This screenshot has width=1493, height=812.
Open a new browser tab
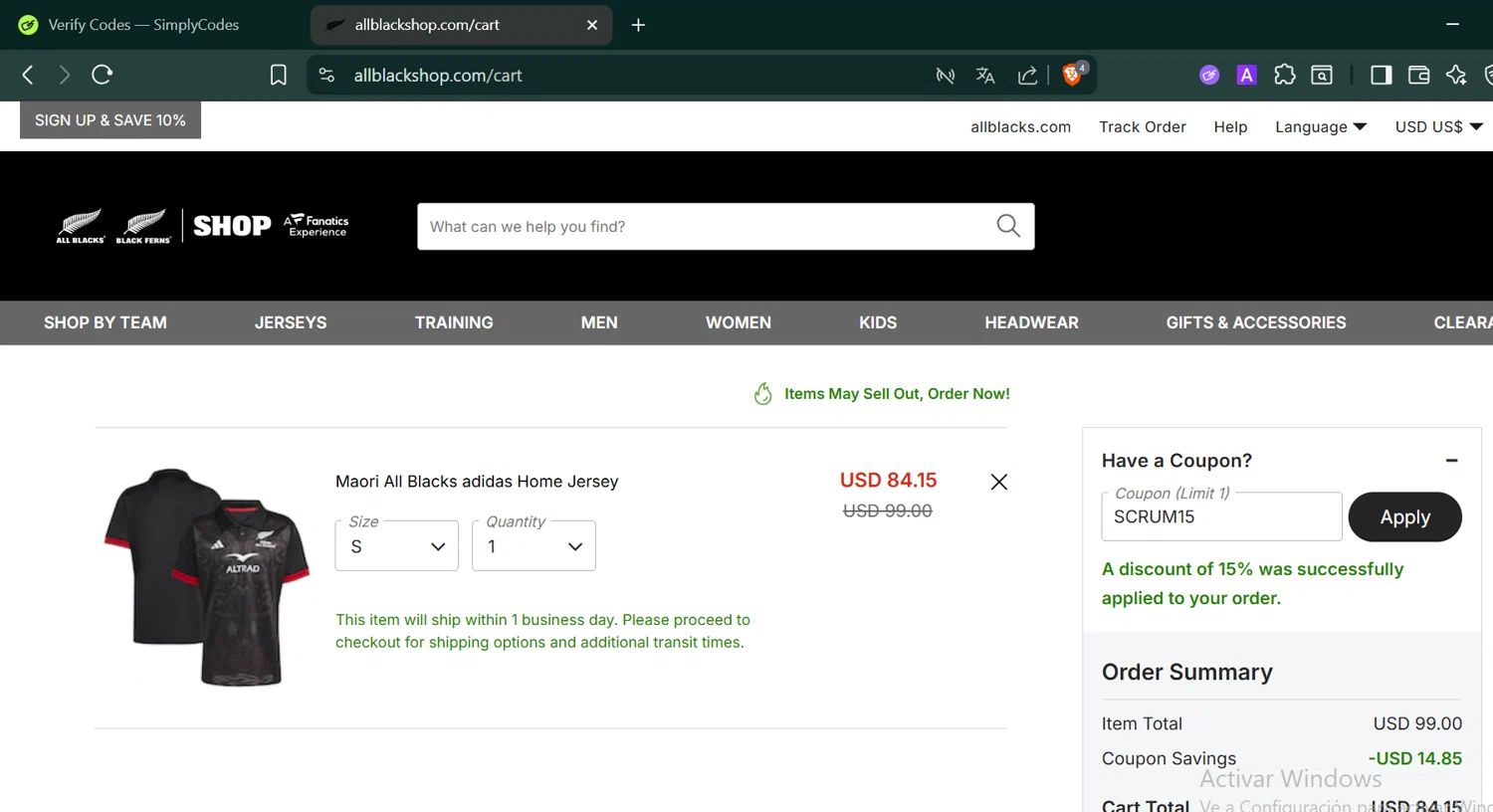(x=638, y=25)
